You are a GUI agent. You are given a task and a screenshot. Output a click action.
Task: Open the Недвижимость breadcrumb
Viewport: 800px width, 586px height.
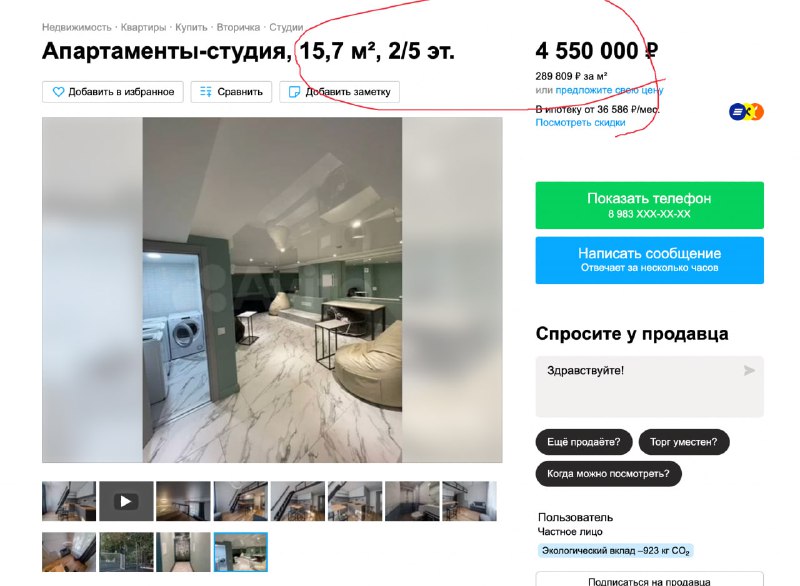[x=77, y=27]
